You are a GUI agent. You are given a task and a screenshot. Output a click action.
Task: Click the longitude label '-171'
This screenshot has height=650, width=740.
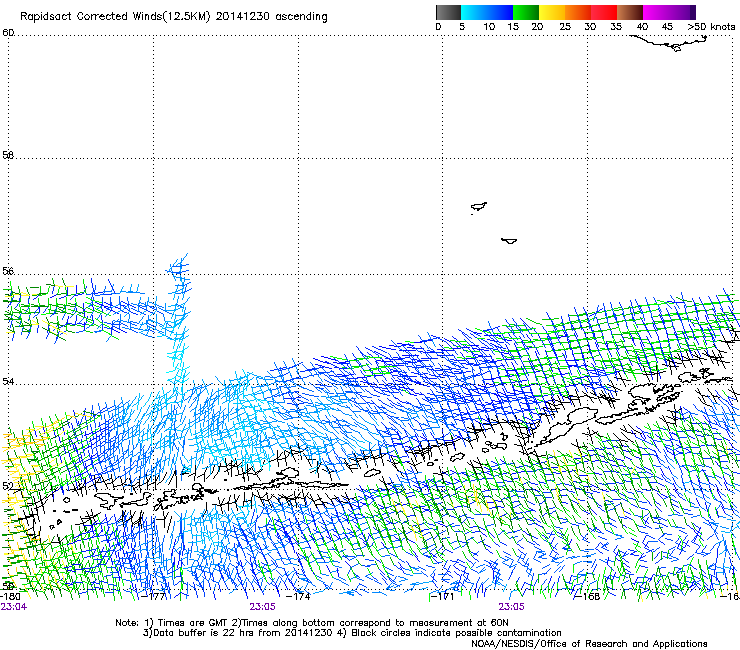tap(442, 596)
